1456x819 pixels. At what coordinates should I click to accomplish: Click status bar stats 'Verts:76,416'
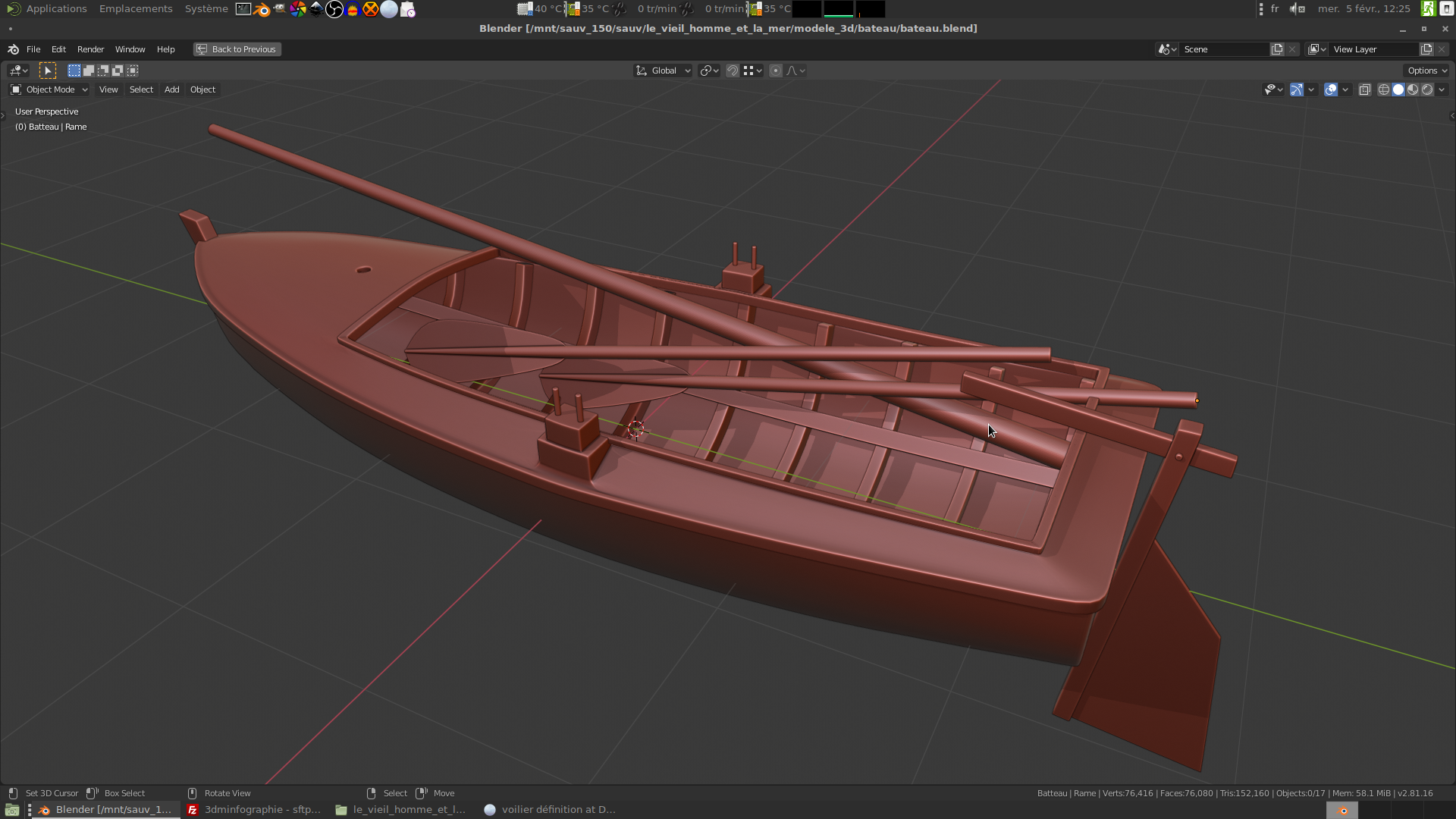pyautogui.click(x=1128, y=793)
